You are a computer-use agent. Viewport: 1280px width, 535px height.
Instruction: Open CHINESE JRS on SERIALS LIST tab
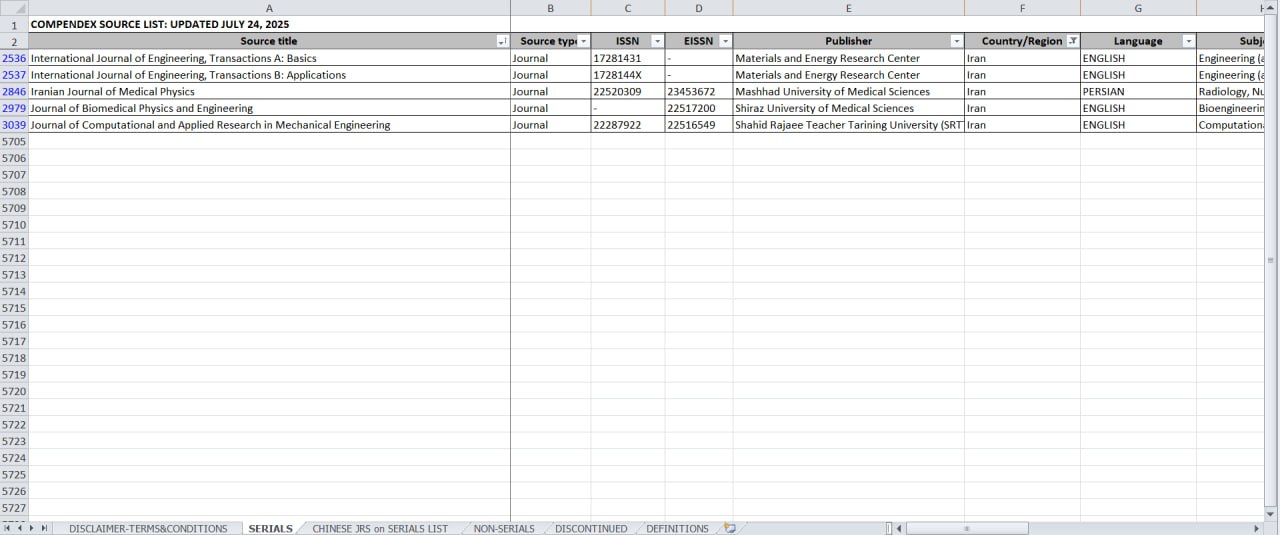click(380, 528)
